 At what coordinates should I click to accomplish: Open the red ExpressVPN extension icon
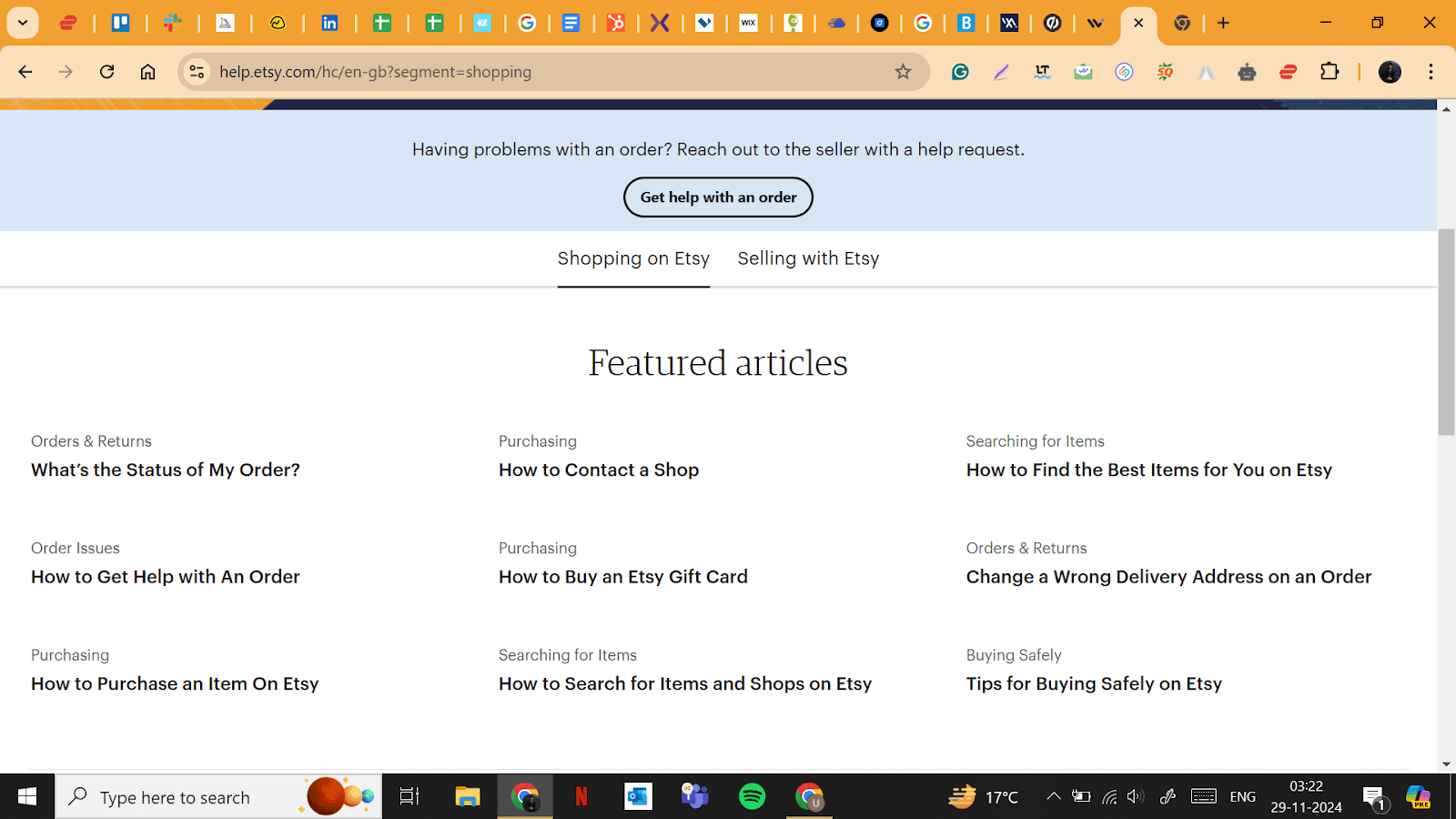pos(1288,72)
